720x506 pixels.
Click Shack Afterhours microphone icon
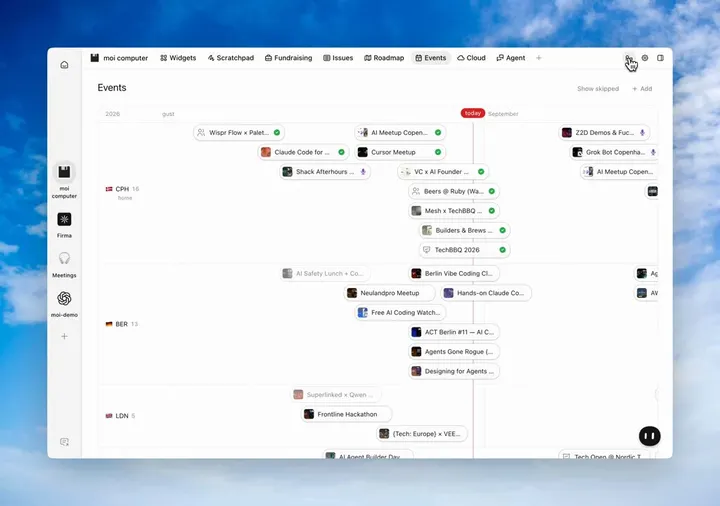click(363, 172)
